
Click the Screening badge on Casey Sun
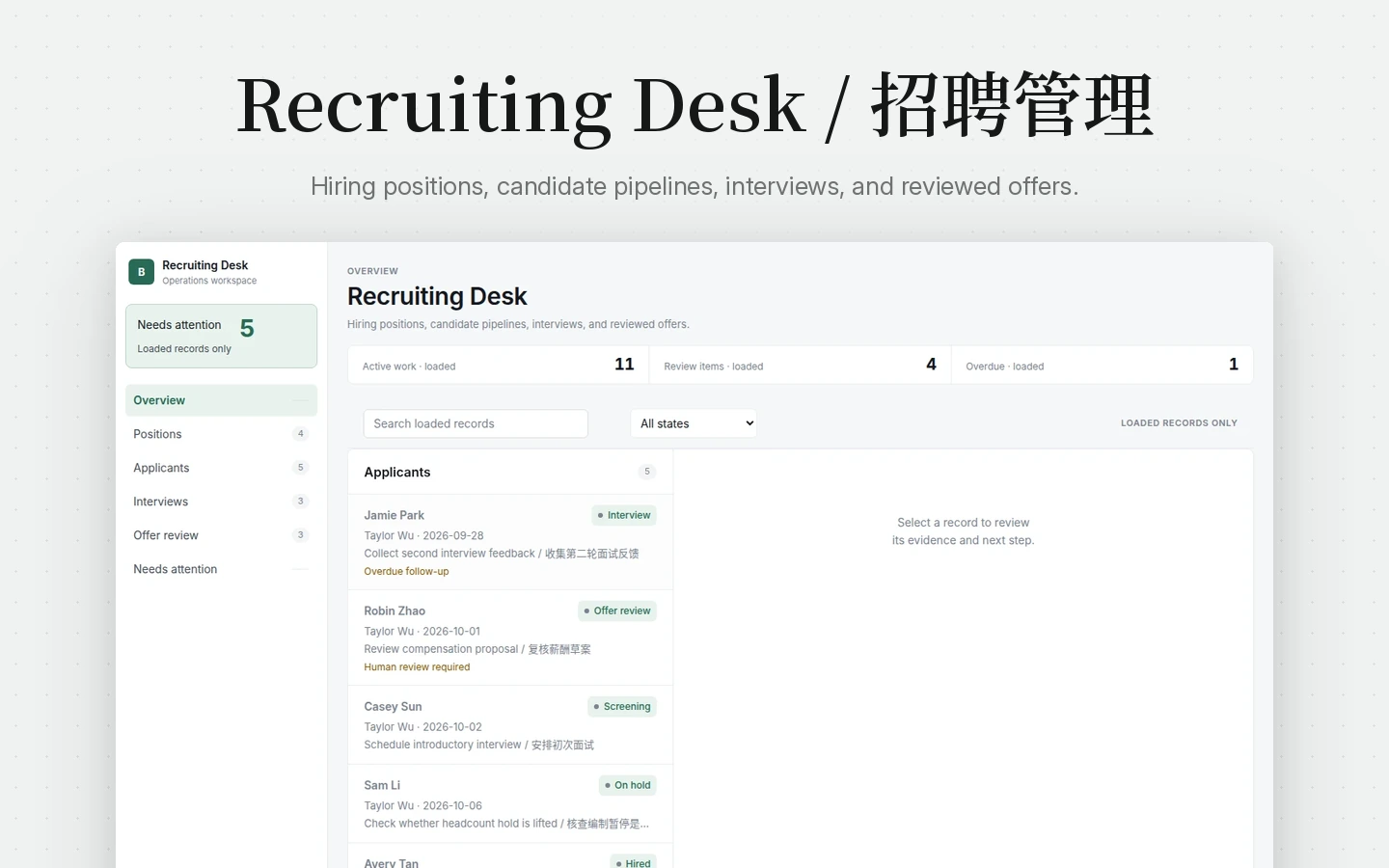[622, 707]
